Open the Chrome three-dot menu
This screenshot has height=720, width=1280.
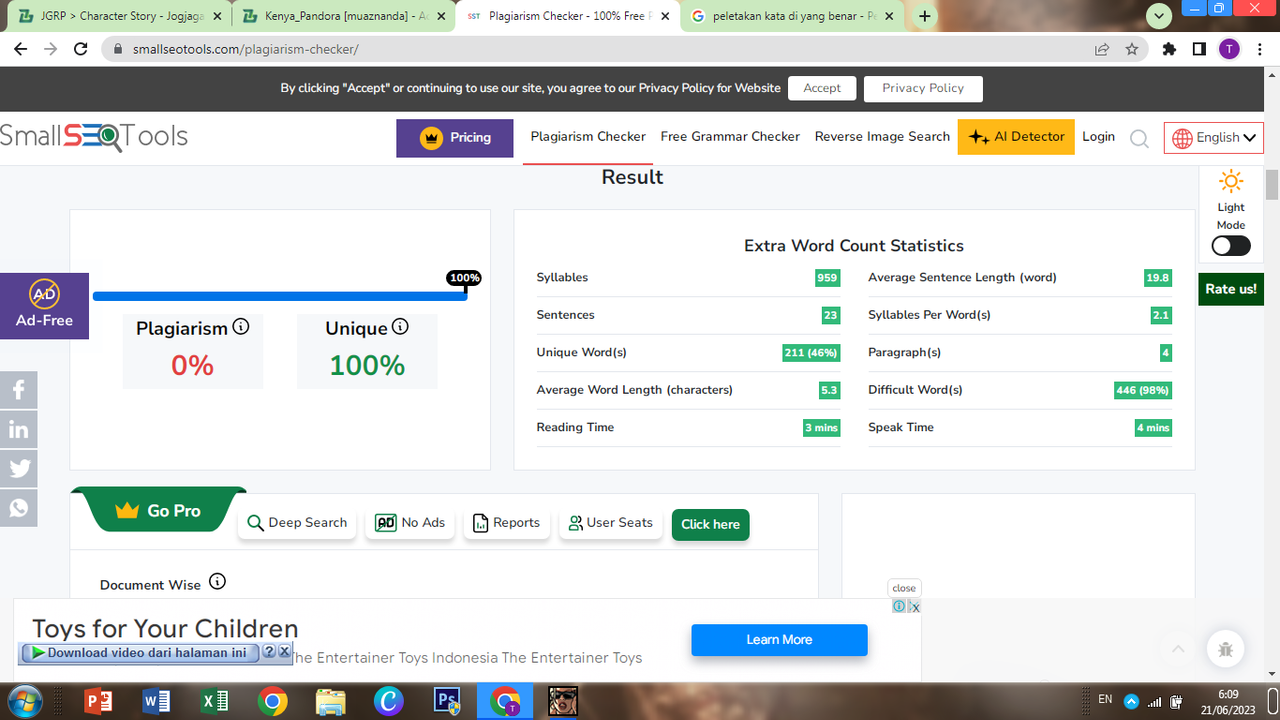pos(1259,49)
